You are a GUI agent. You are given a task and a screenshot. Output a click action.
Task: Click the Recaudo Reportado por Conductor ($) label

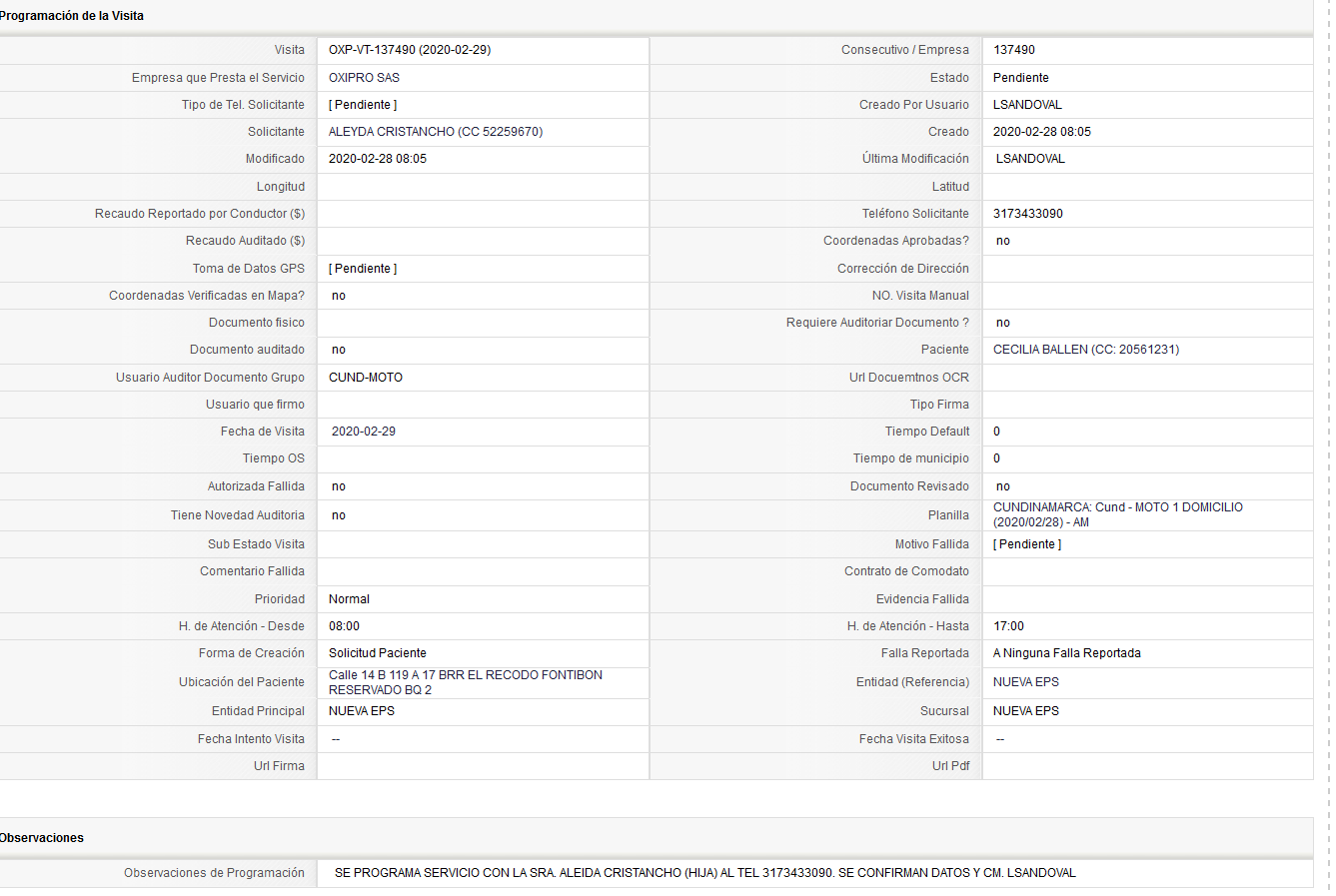[x=200, y=214]
